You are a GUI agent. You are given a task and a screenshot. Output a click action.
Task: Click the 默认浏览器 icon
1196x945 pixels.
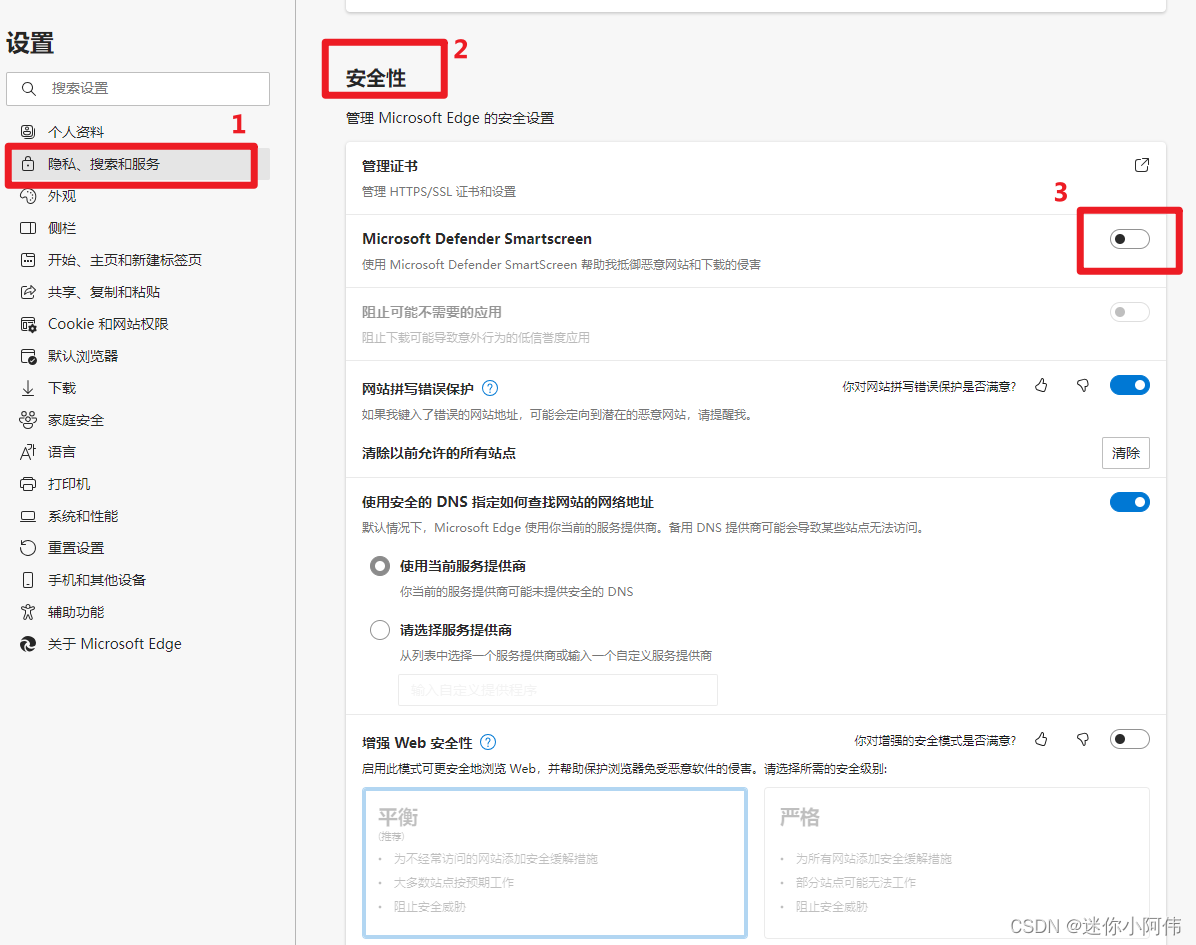click(28, 356)
